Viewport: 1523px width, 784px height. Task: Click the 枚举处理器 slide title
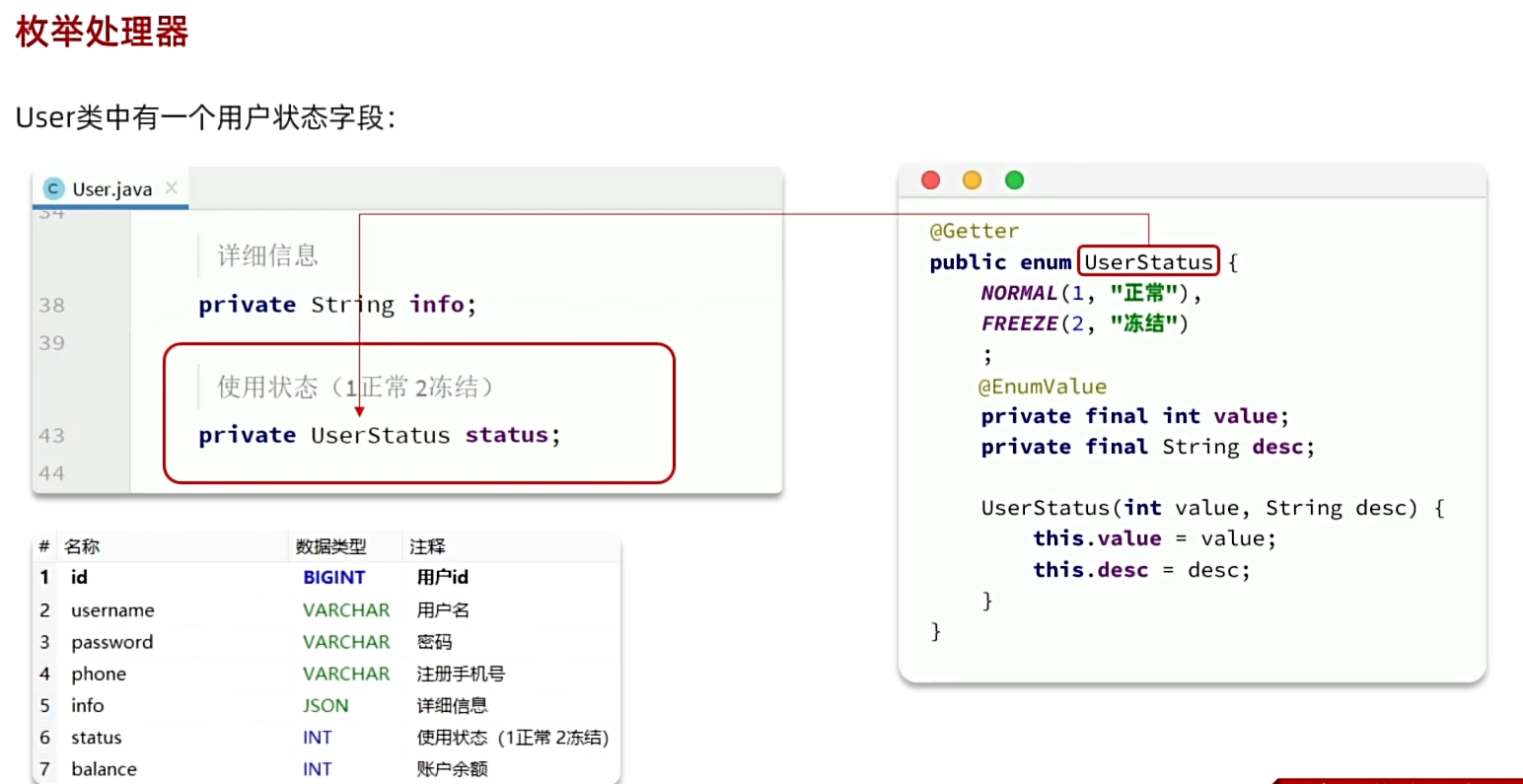click(102, 32)
